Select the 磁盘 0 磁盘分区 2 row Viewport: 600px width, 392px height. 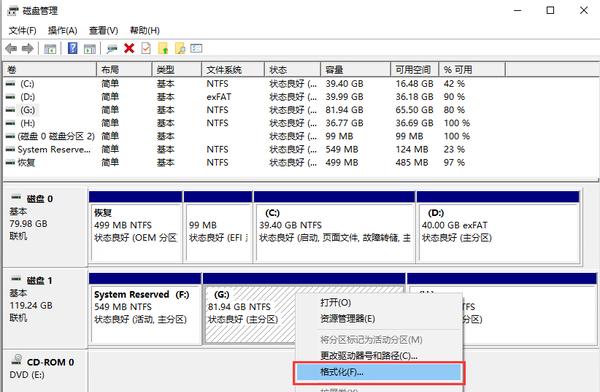point(254,136)
